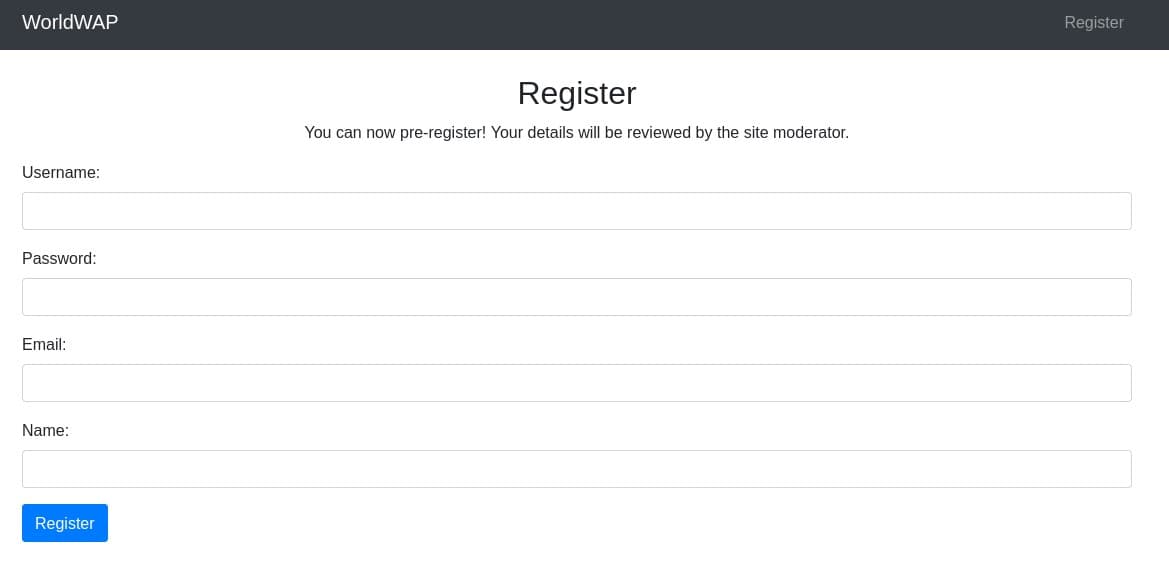1169x561 pixels.
Task: Click the word pre-register in the notice
Action: (x=442, y=132)
